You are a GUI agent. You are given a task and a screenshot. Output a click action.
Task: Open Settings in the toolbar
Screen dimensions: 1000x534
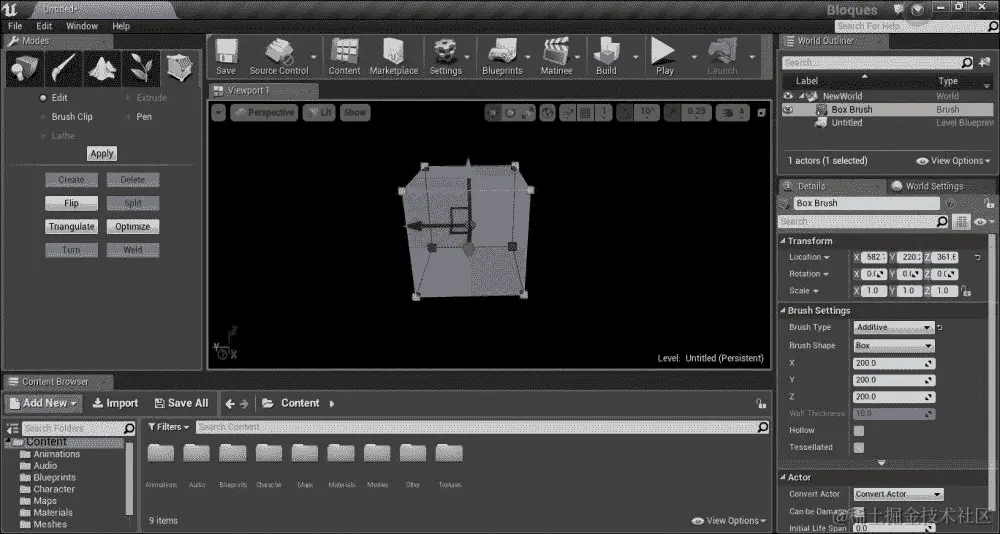pos(445,57)
